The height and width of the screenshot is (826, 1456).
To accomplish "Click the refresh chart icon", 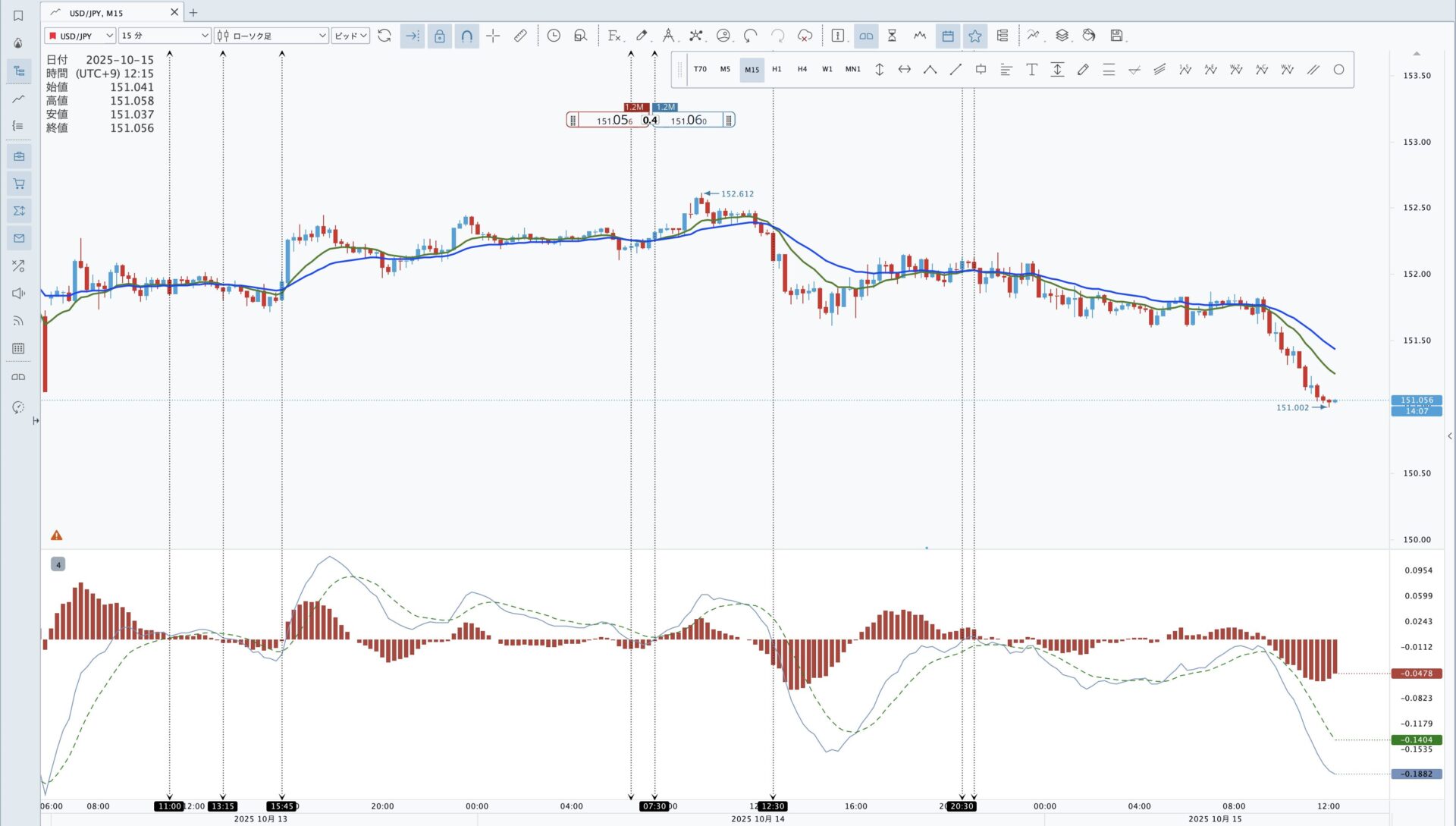I will (384, 36).
